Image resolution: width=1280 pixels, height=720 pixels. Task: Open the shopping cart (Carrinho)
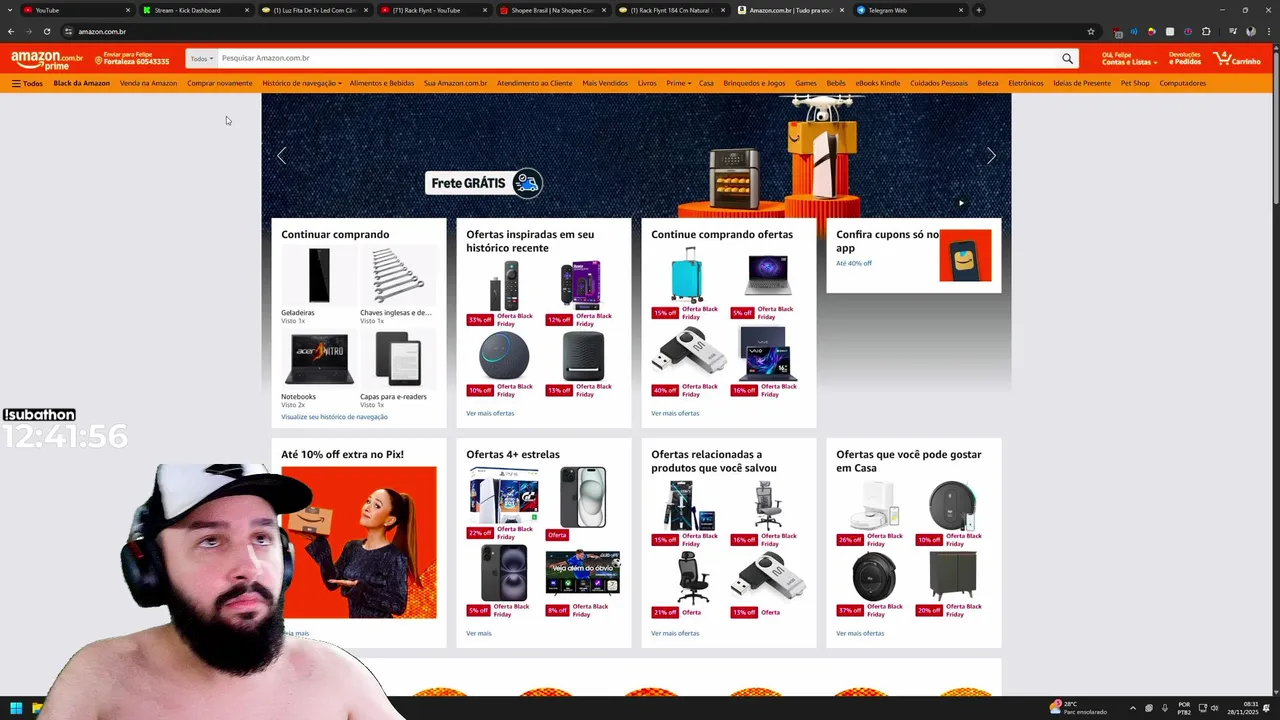1237,59
